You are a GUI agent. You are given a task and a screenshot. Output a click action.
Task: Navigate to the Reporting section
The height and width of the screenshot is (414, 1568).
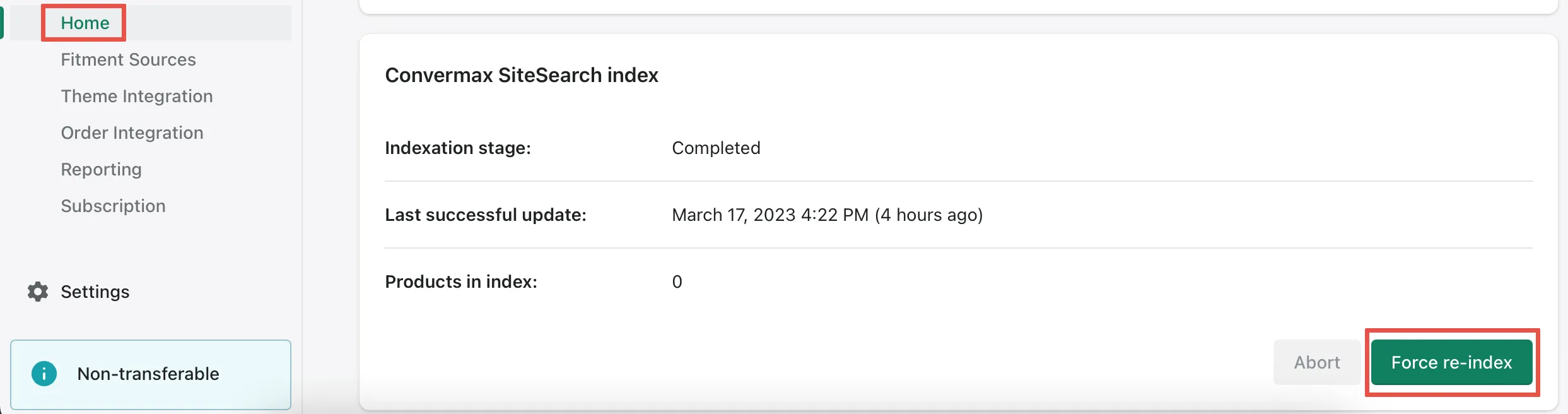point(101,169)
